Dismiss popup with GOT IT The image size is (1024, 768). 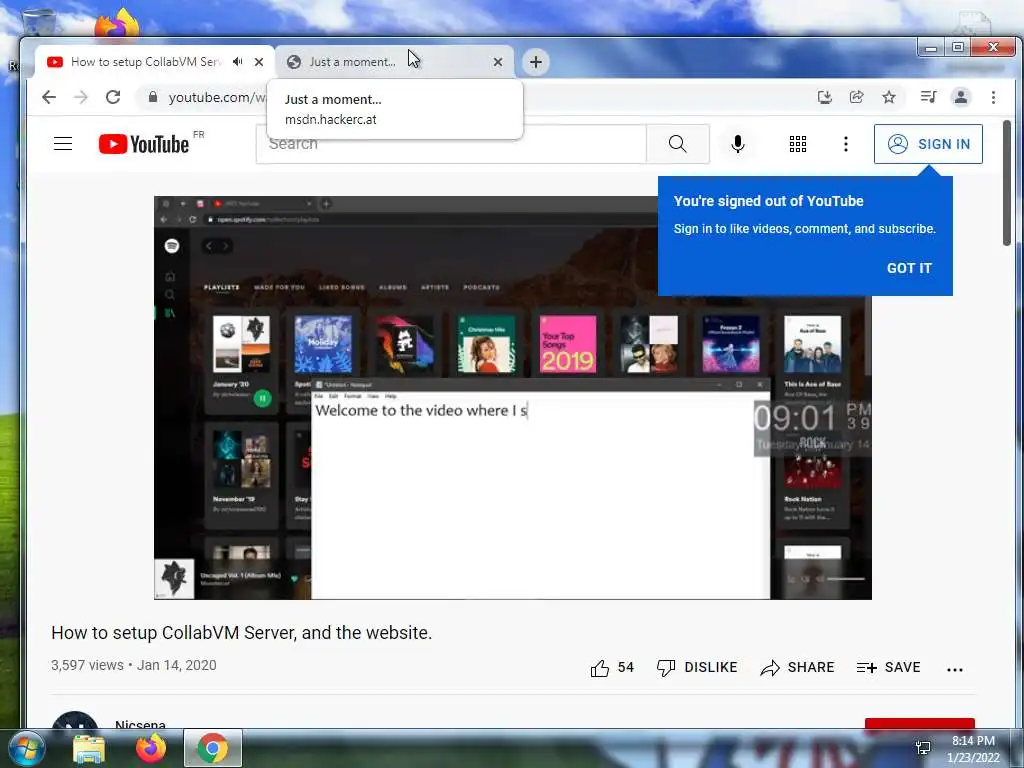pos(909,268)
